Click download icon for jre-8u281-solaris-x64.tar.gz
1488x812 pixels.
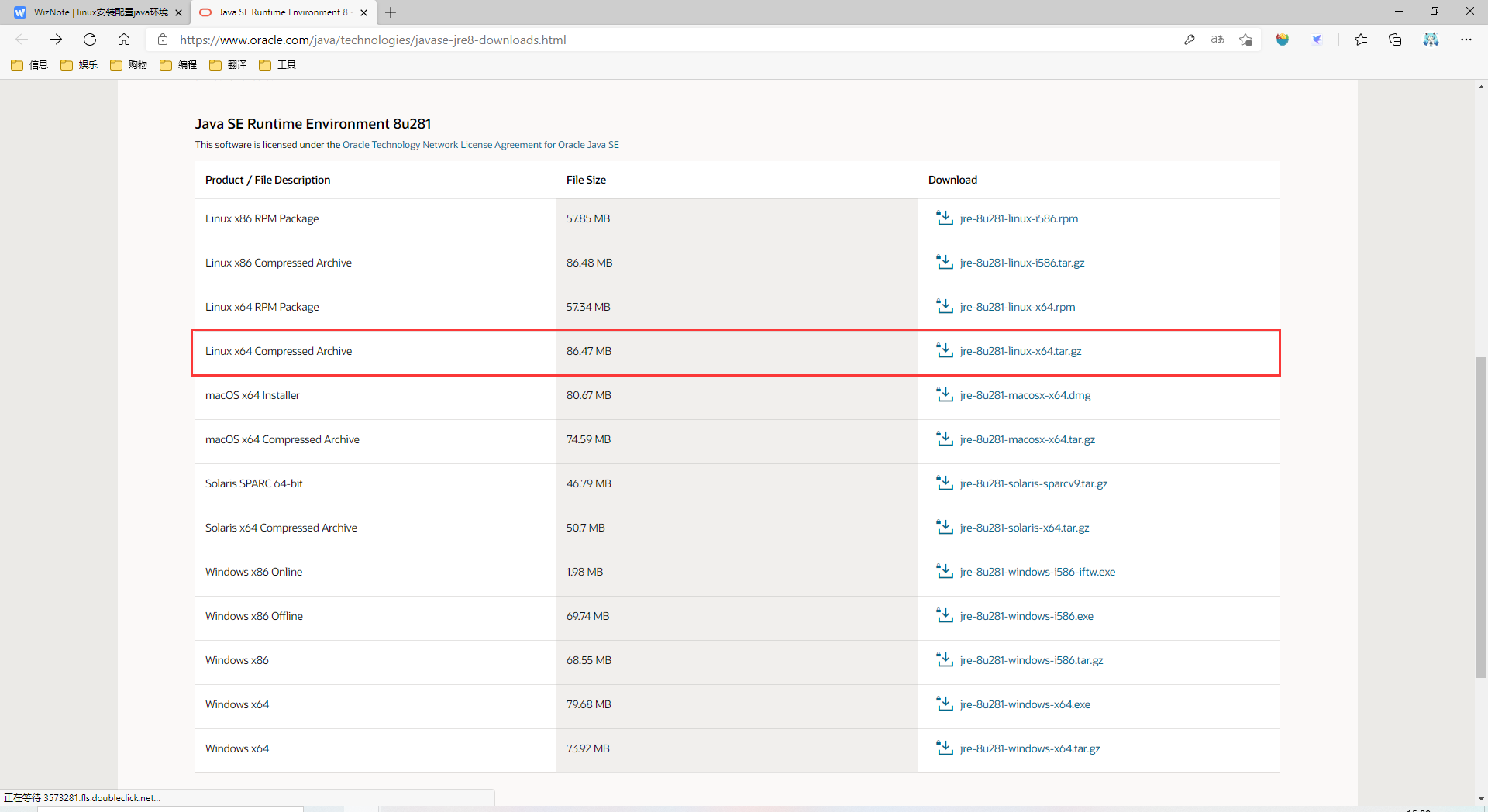pos(944,527)
